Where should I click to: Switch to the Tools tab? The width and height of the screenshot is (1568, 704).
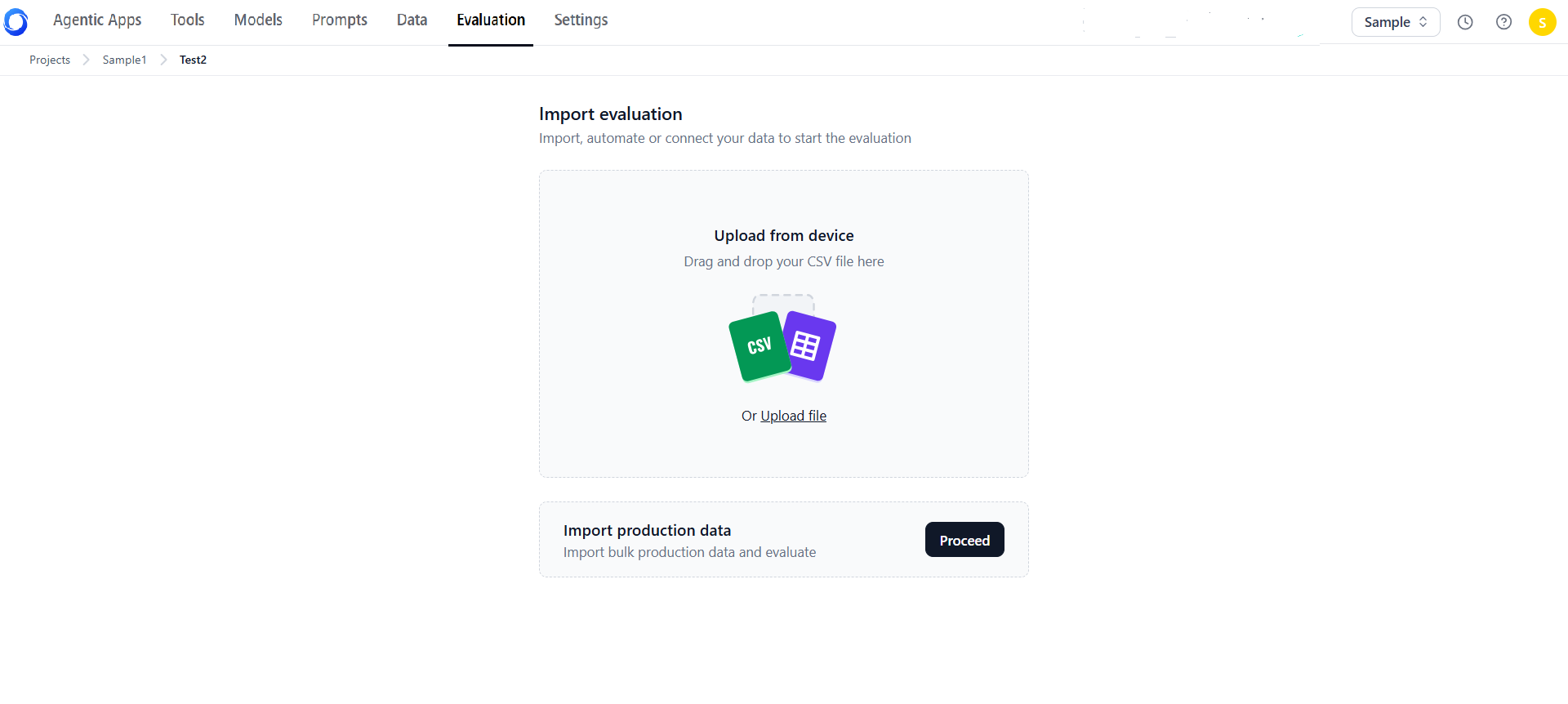pyautogui.click(x=187, y=20)
